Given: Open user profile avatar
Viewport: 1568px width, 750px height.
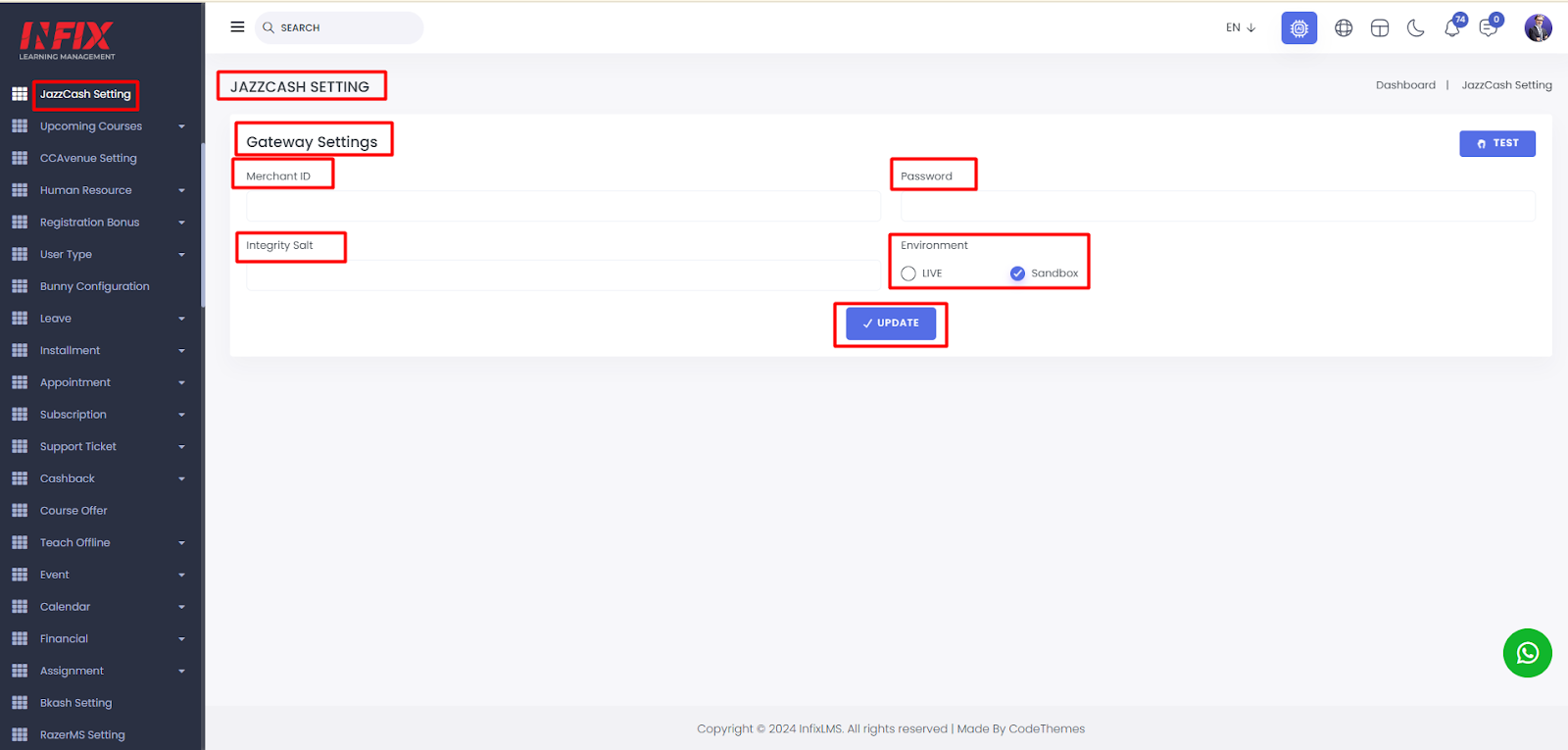Looking at the screenshot, I should (x=1538, y=27).
